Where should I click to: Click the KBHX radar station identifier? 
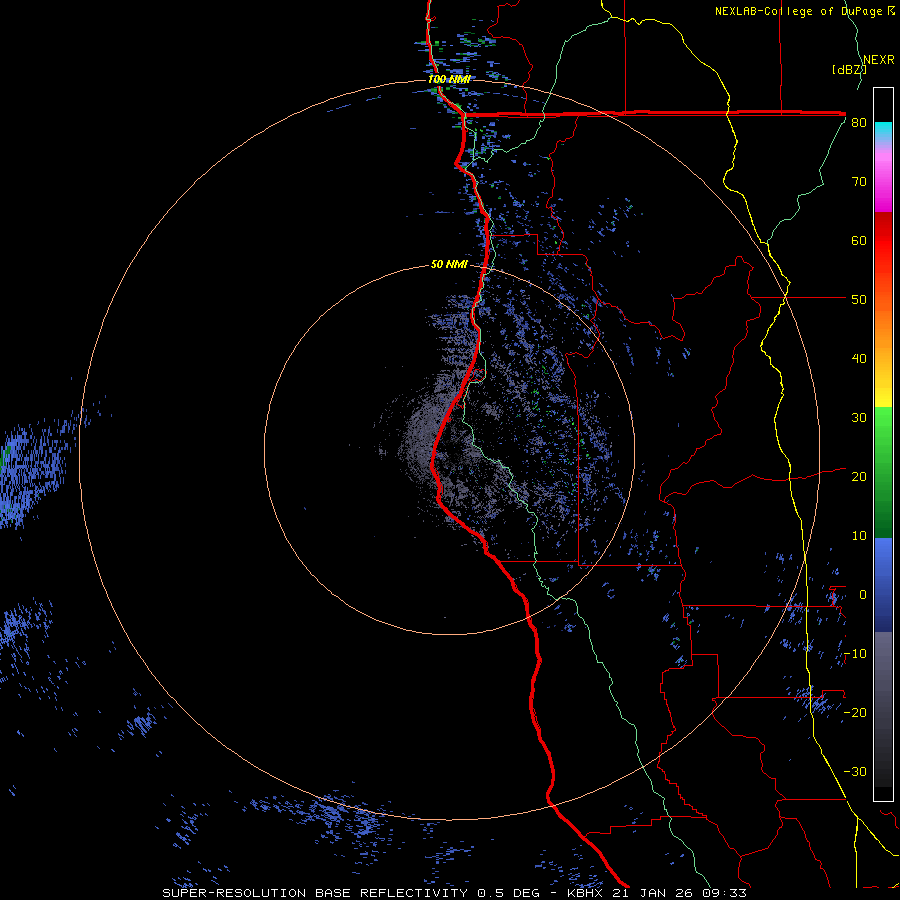[x=587, y=893]
